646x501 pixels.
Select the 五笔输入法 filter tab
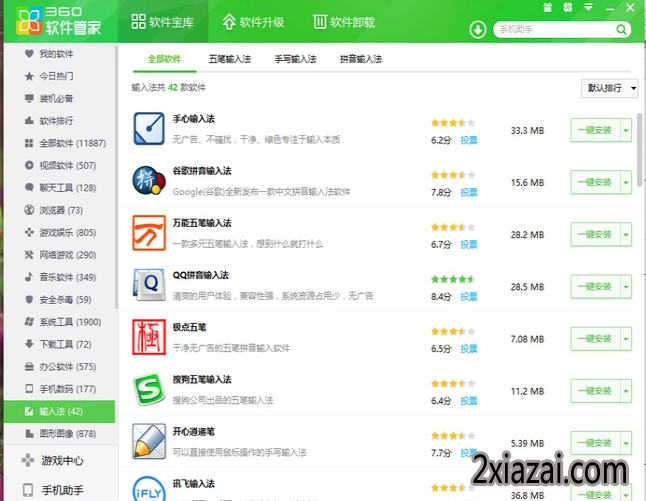point(230,59)
